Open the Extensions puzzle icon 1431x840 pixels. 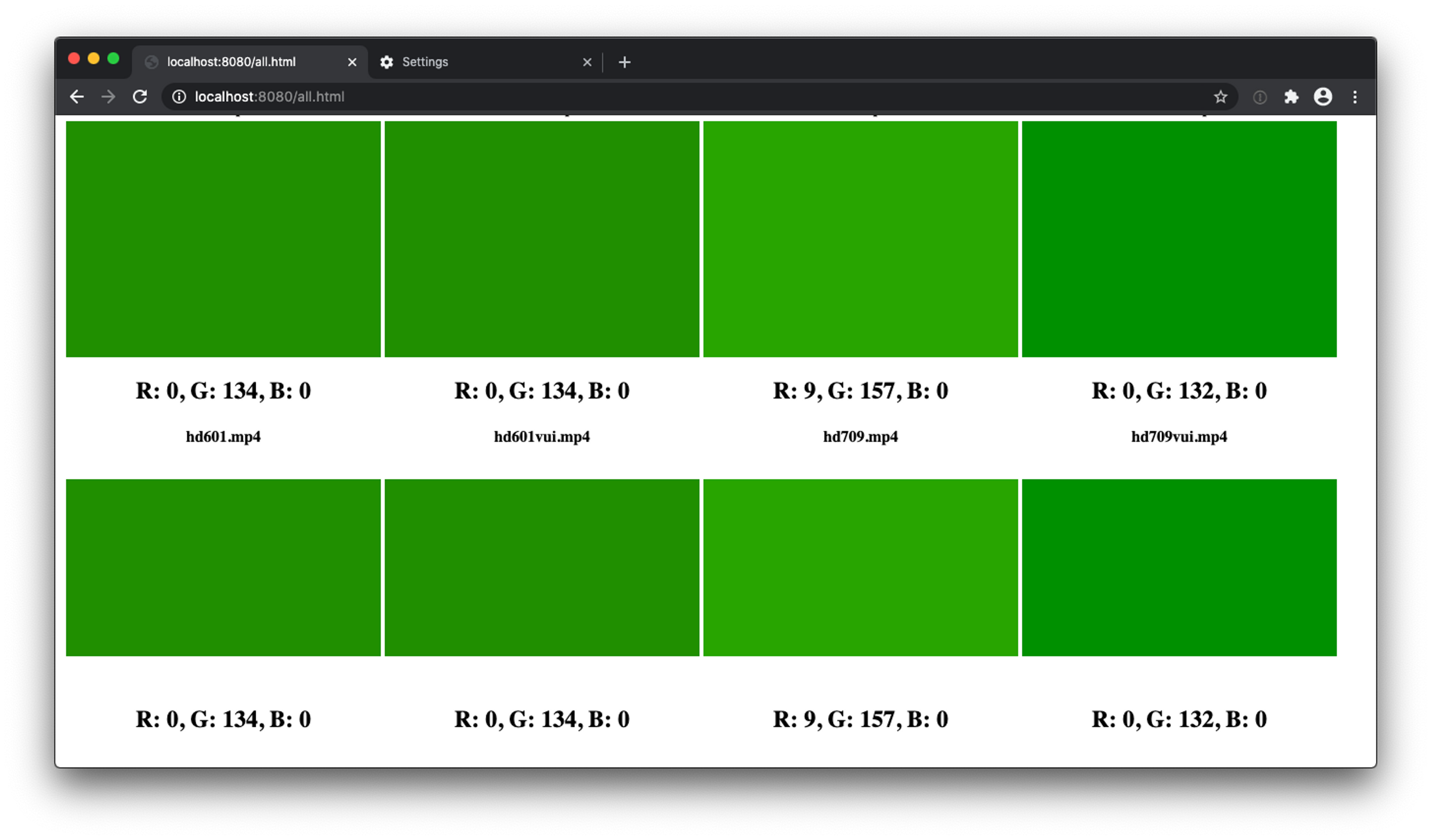(x=1291, y=97)
